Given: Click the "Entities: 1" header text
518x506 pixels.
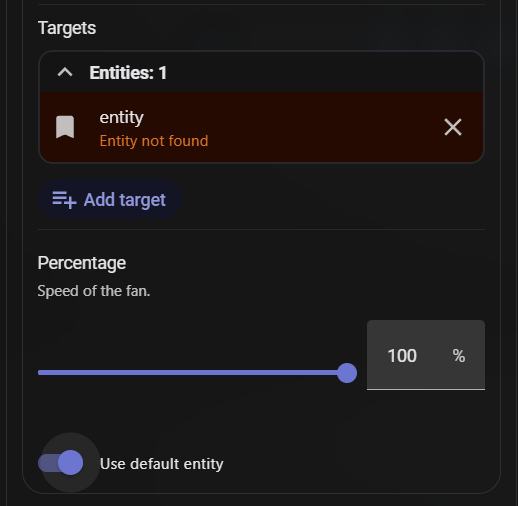Looking at the screenshot, I should 128,73.
